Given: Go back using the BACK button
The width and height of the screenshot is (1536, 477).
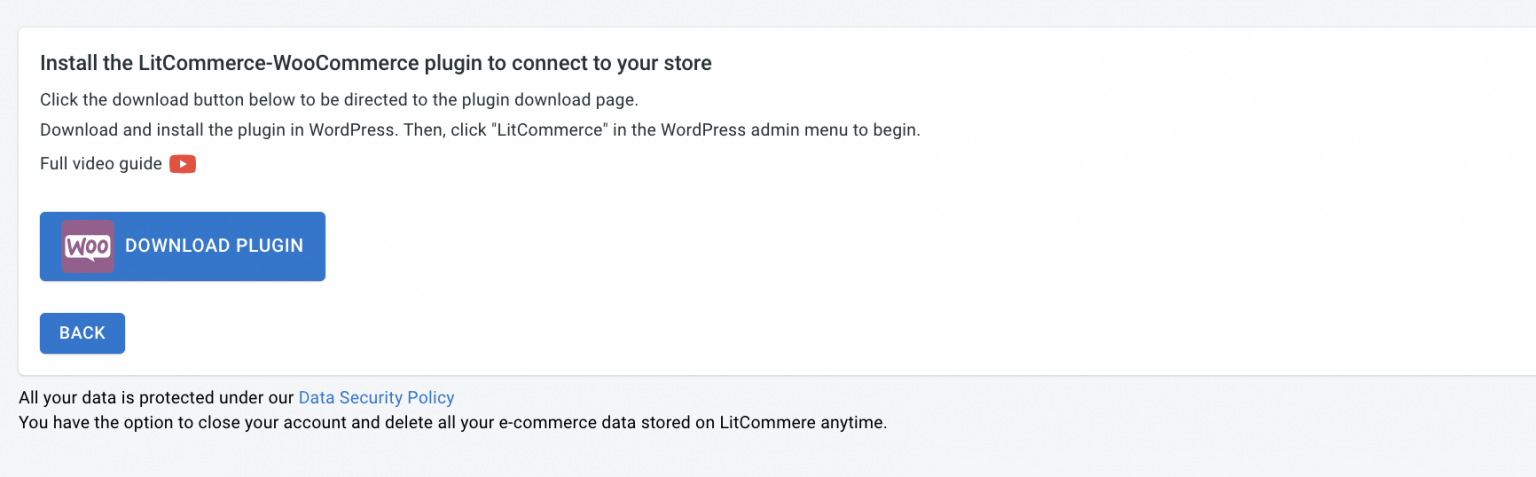Looking at the screenshot, I should [x=82, y=333].
